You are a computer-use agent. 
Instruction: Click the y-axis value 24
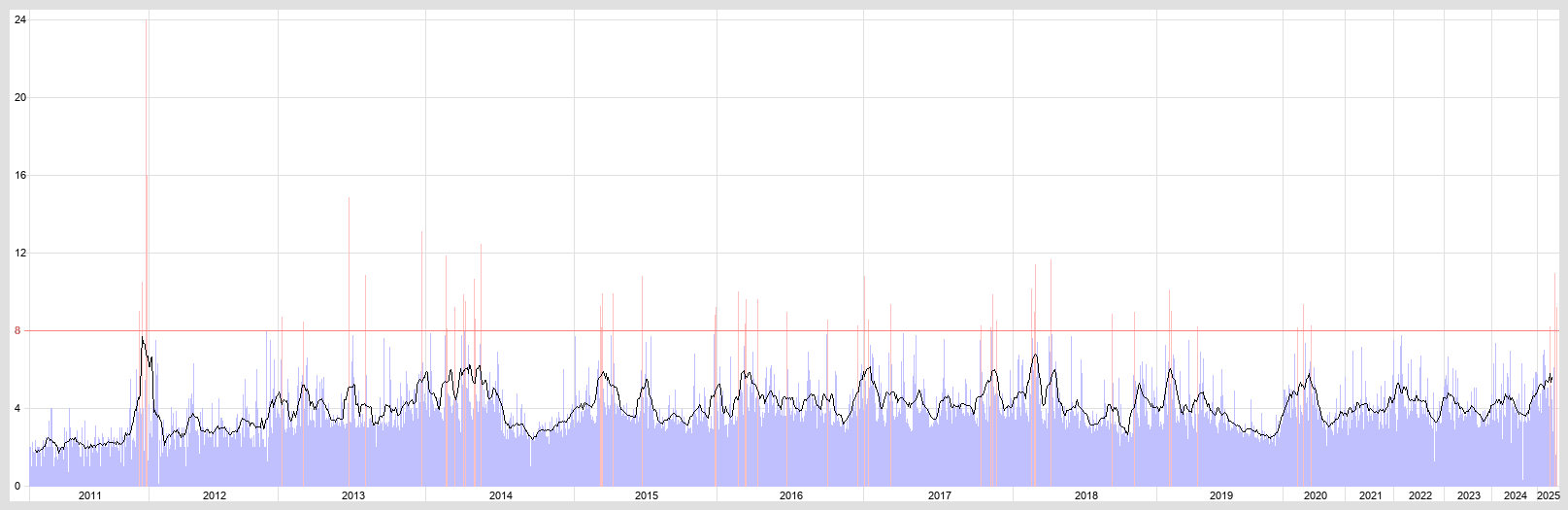point(20,19)
